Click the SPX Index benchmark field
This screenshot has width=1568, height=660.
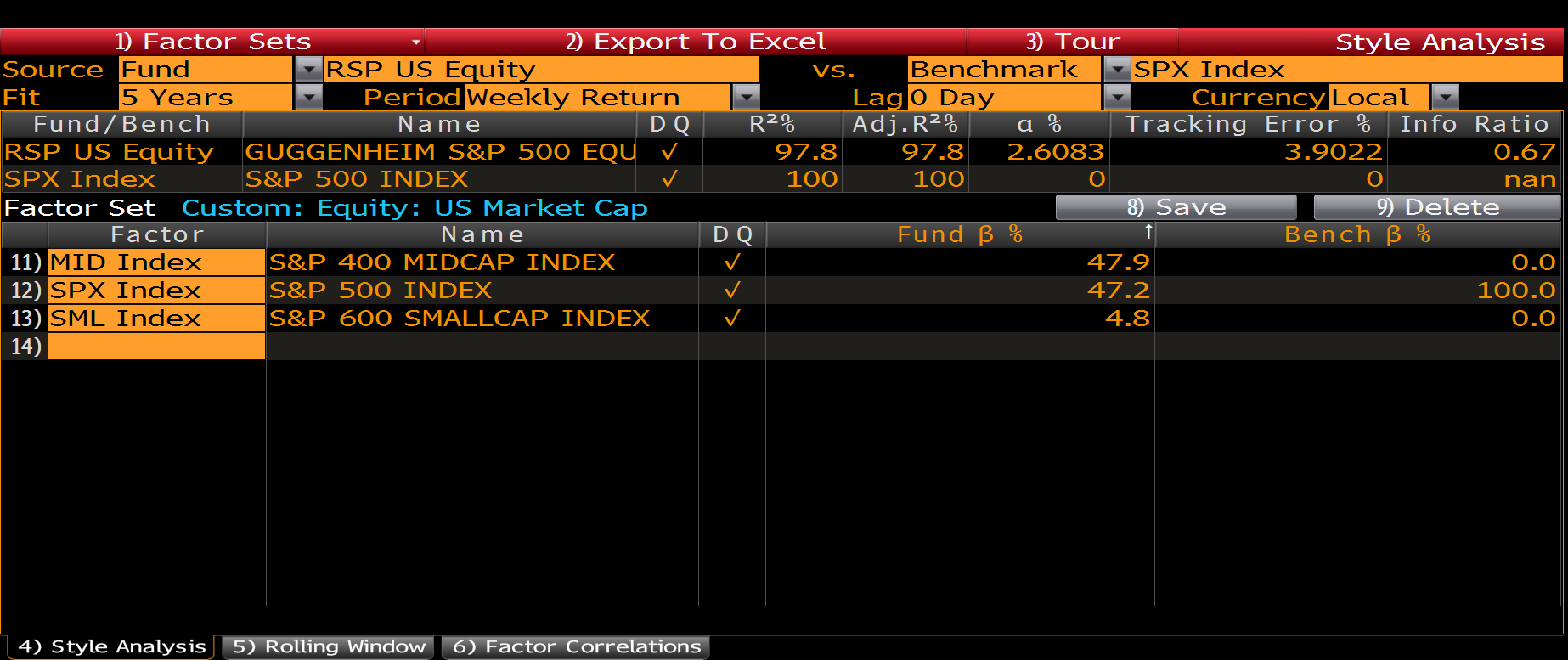(x=1347, y=70)
